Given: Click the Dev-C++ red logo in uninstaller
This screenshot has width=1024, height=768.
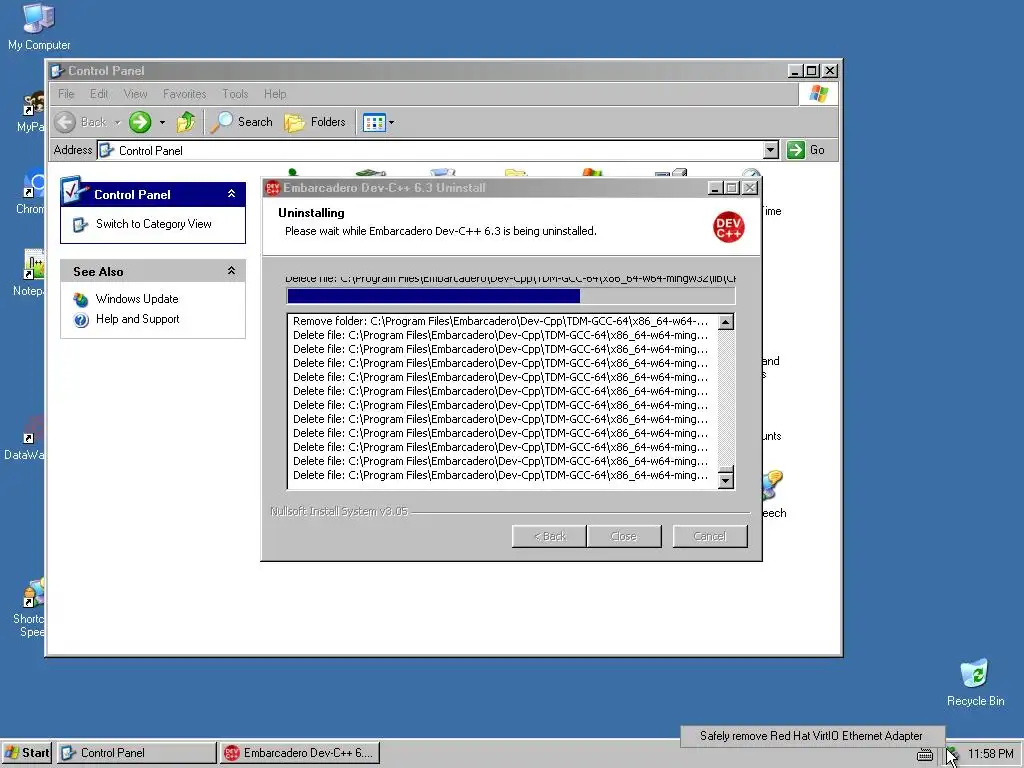Looking at the screenshot, I should pos(728,227).
